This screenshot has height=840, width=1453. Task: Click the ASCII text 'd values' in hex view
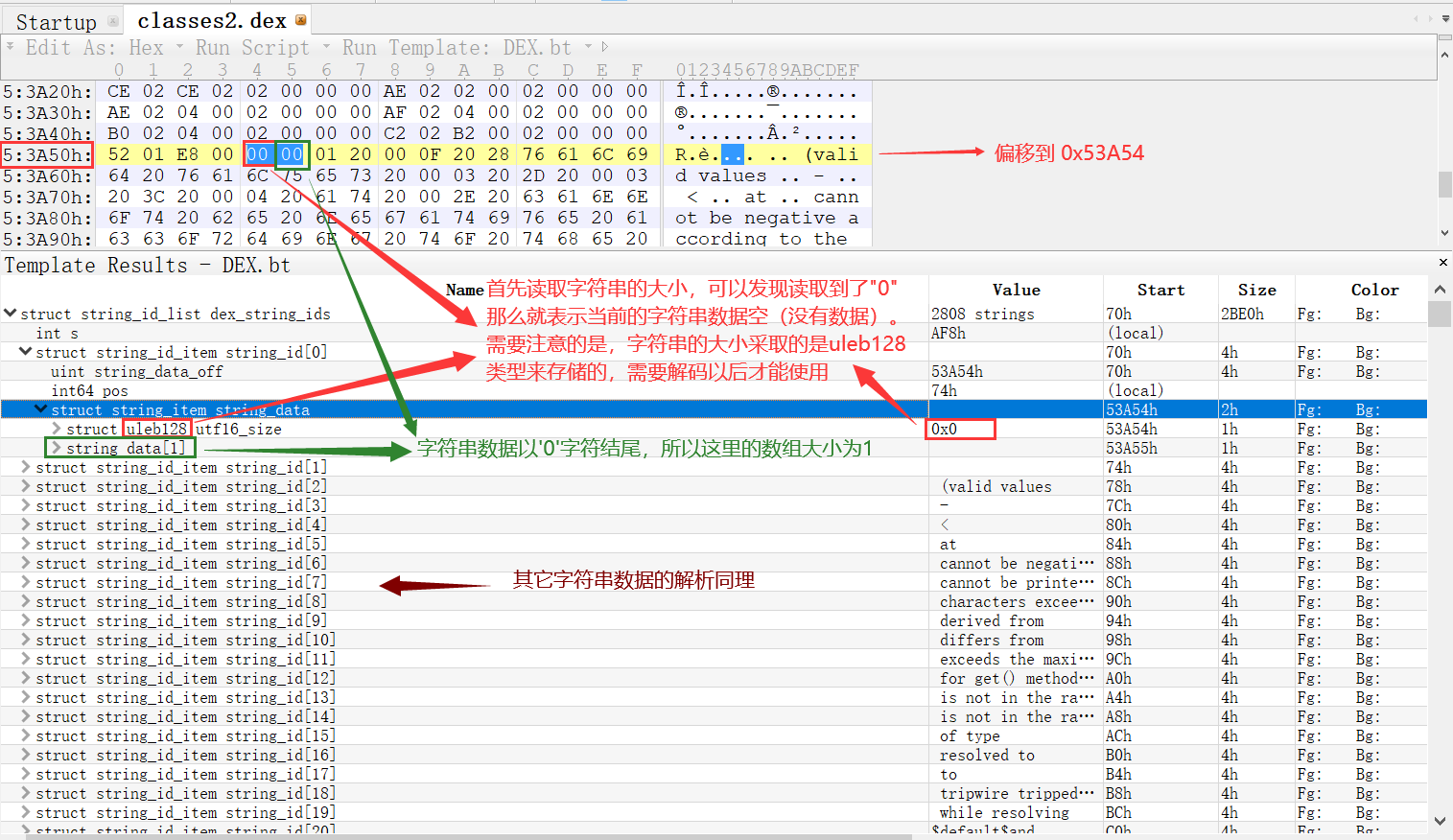click(720, 175)
